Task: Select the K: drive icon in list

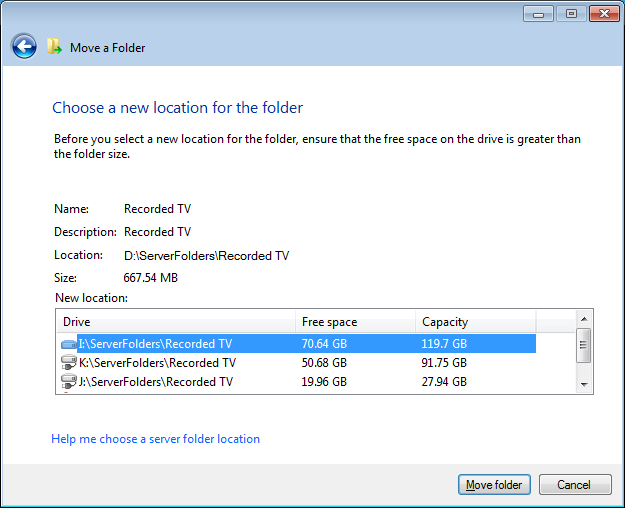Action: click(x=69, y=362)
